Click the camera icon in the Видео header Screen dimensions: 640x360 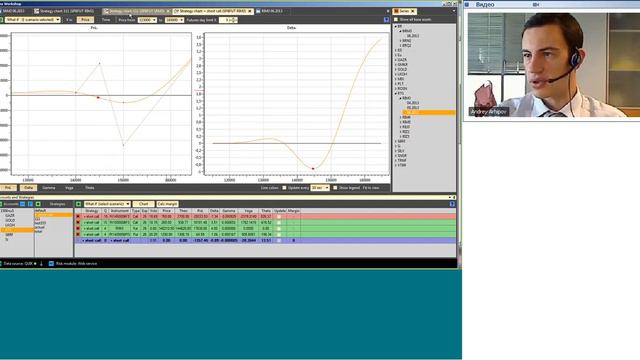(536, 4)
